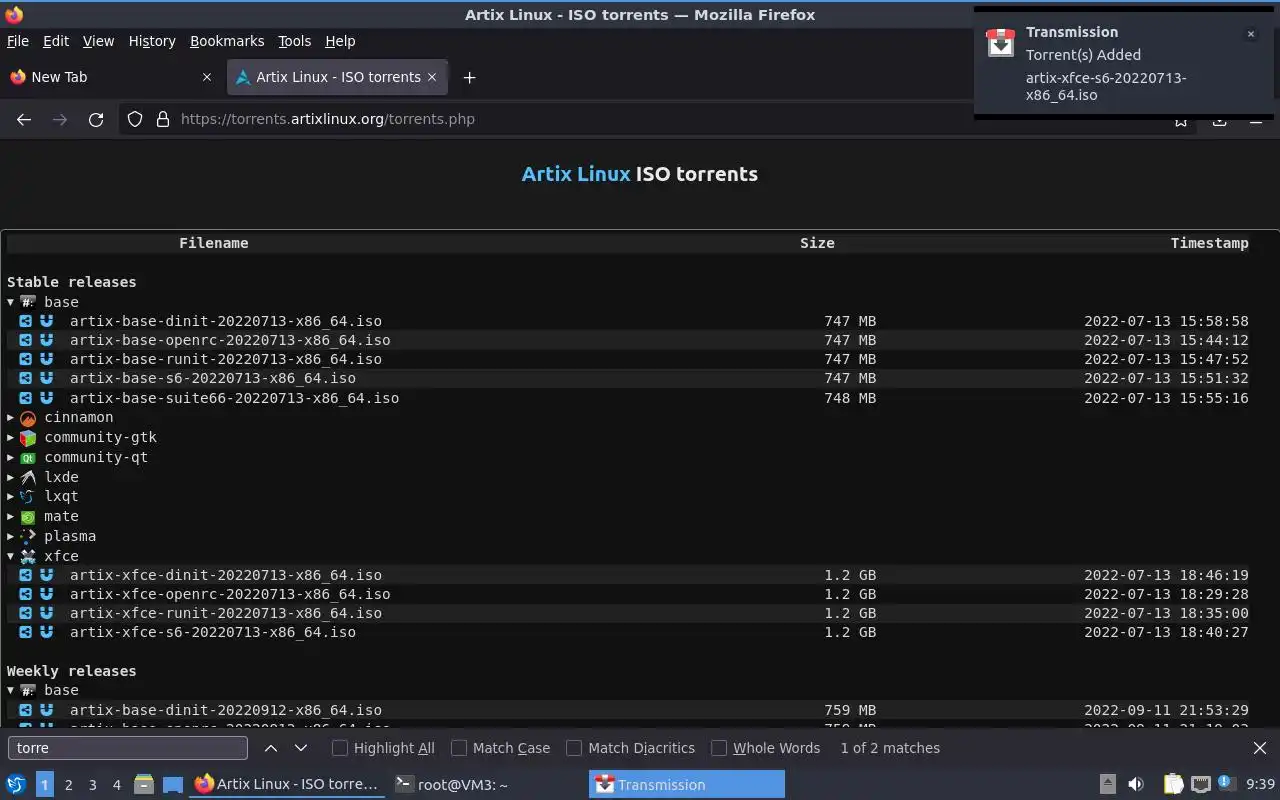Open the History menu
This screenshot has width=1280, height=800.
152,41
